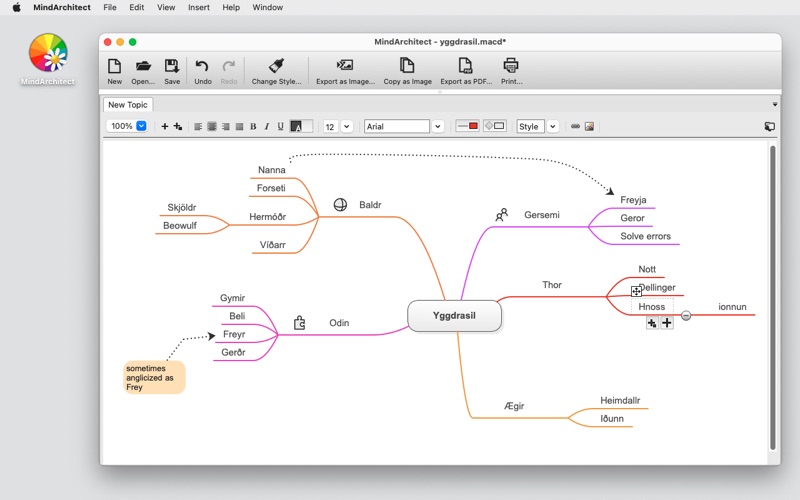The image size is (800, 500).
Task: Open the tab list arrow at right of tab bar
Action: pyautogui.click(x=774, y=104)
